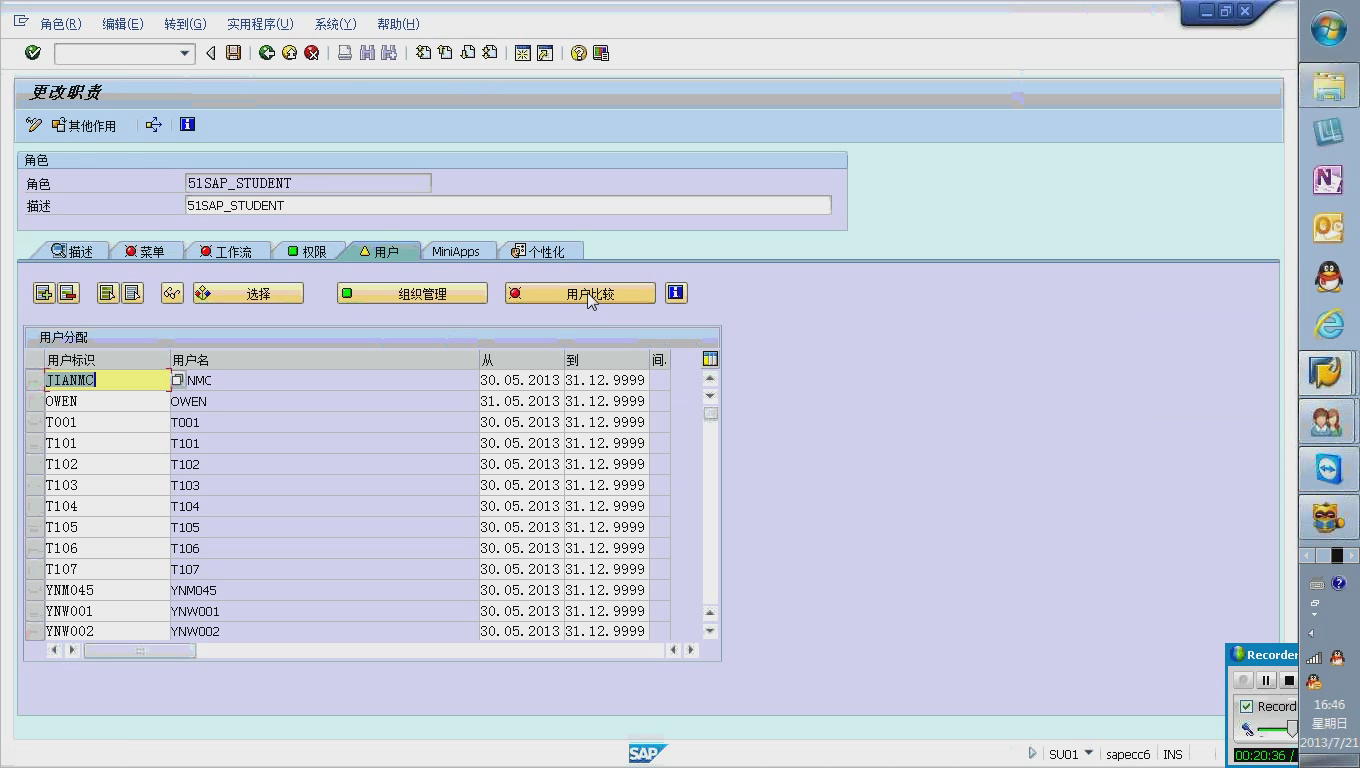1360x768 pixels.
Task: Click the Generate Shortcut icon
Action: (545, 53)
